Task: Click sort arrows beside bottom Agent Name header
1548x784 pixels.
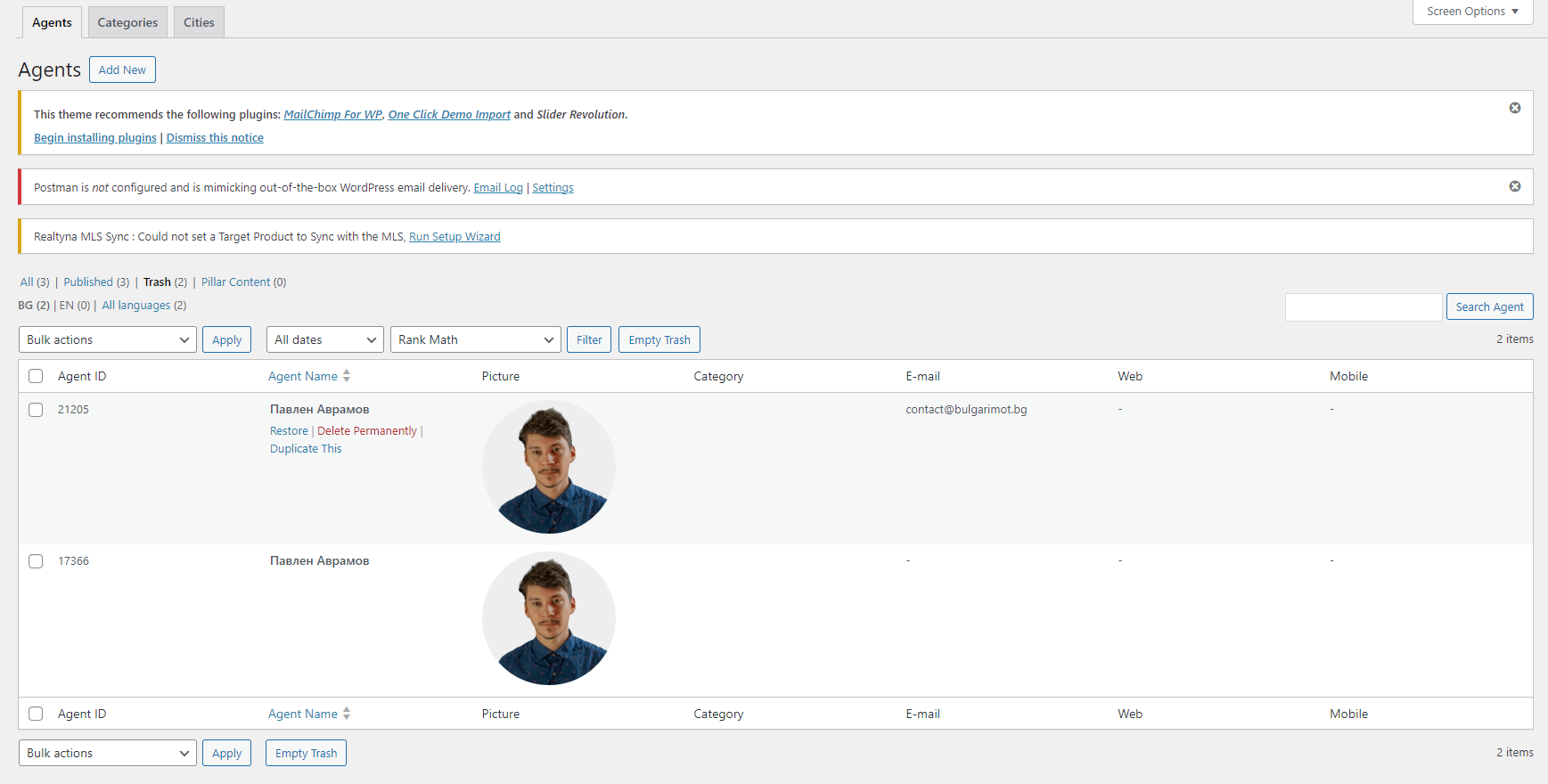Action: 347,714
